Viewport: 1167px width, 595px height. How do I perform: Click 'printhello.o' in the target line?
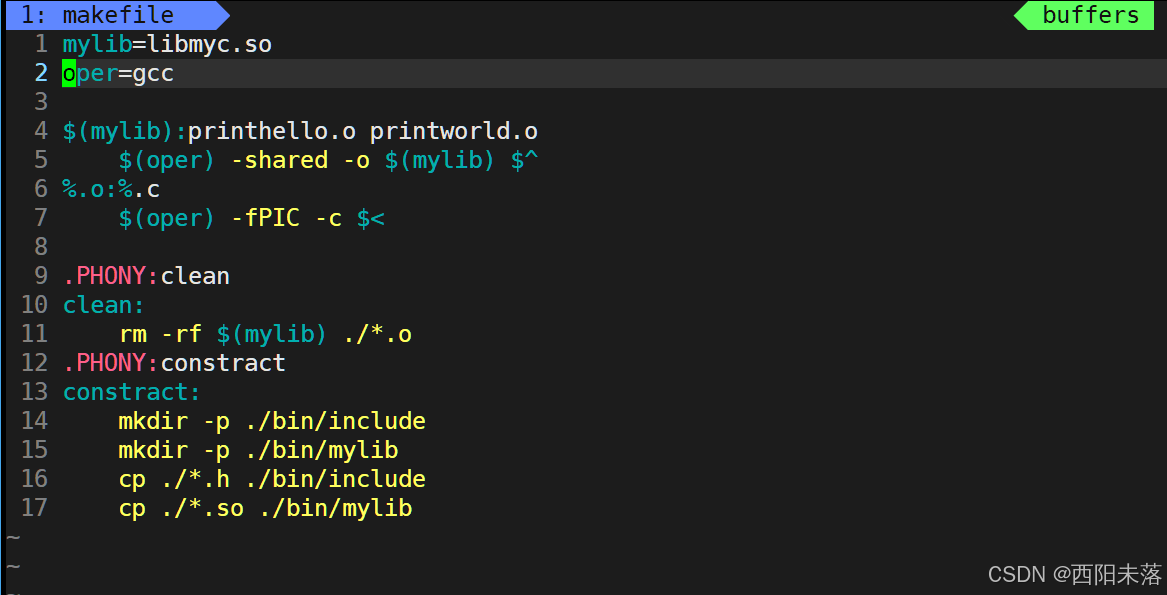pyautogui.click(x=272, y=131)
